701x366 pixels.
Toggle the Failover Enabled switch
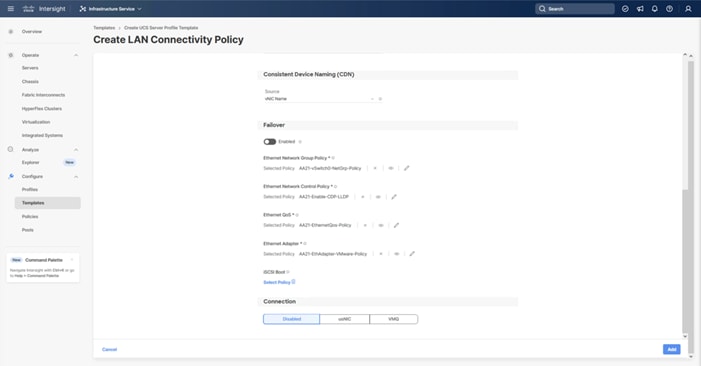270,142
